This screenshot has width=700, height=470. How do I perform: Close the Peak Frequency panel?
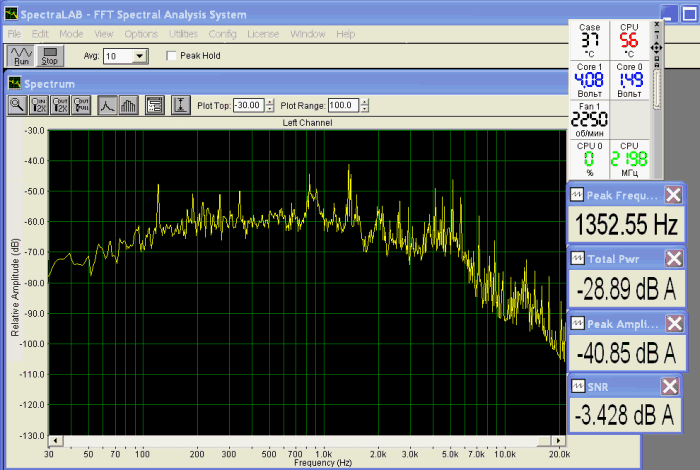click(674, 195)
